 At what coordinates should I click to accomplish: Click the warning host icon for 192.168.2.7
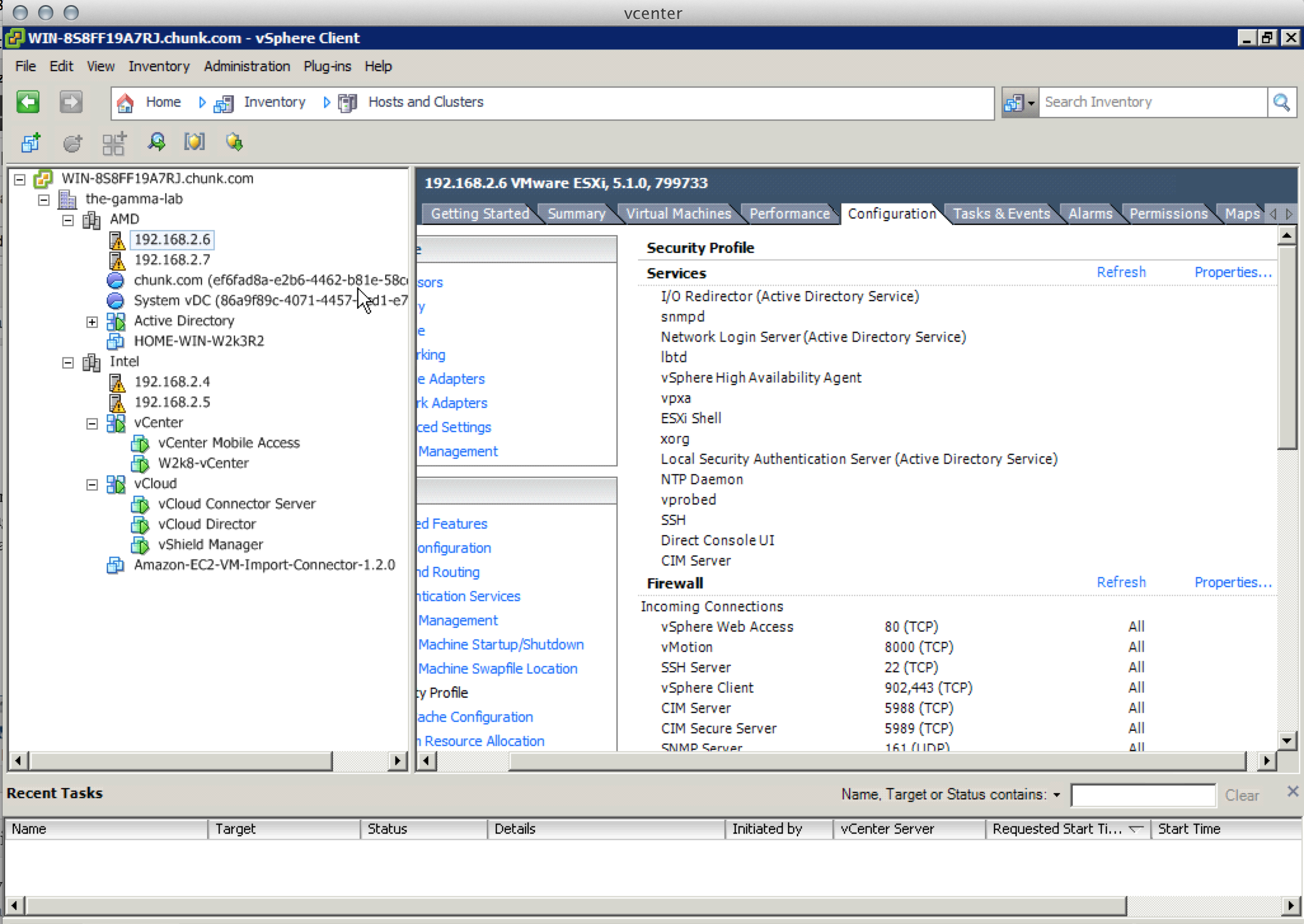[117, 260]
